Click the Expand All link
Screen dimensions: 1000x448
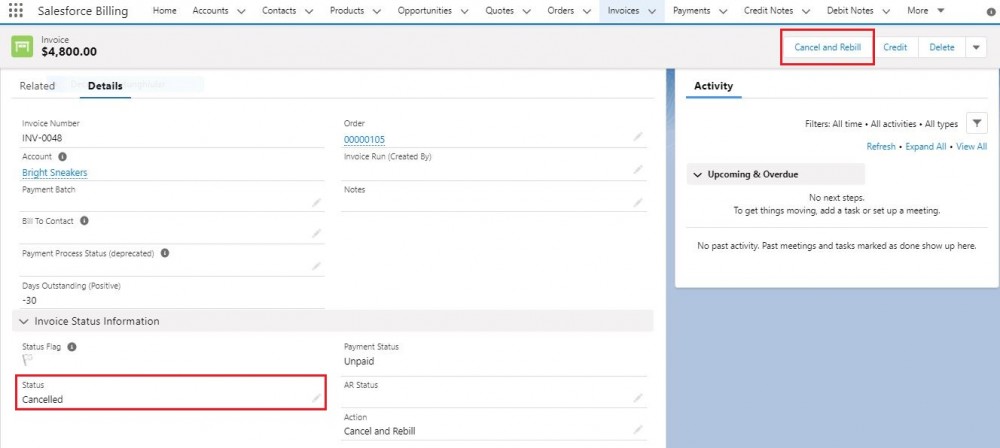pyautogui.click(x=926, y=147)
